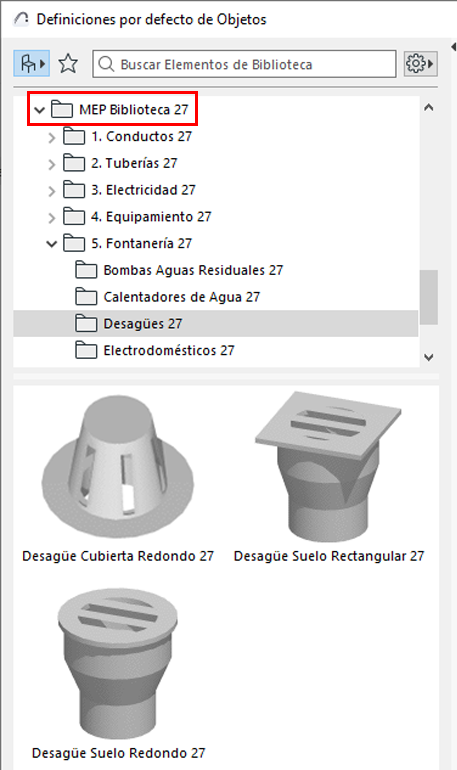The image size is (457, 770).
Task: Expand the 2. Tuberías 27 folder
Action: point(52,164)
